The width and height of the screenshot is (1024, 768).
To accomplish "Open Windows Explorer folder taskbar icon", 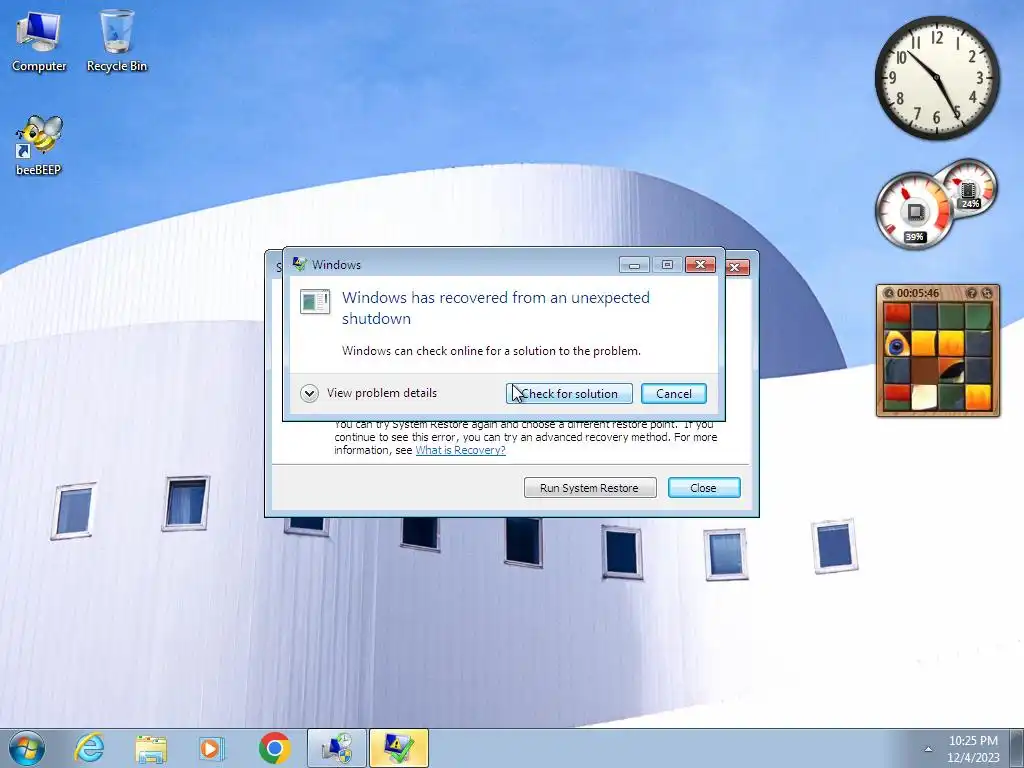I will click(x=151, y=748).
